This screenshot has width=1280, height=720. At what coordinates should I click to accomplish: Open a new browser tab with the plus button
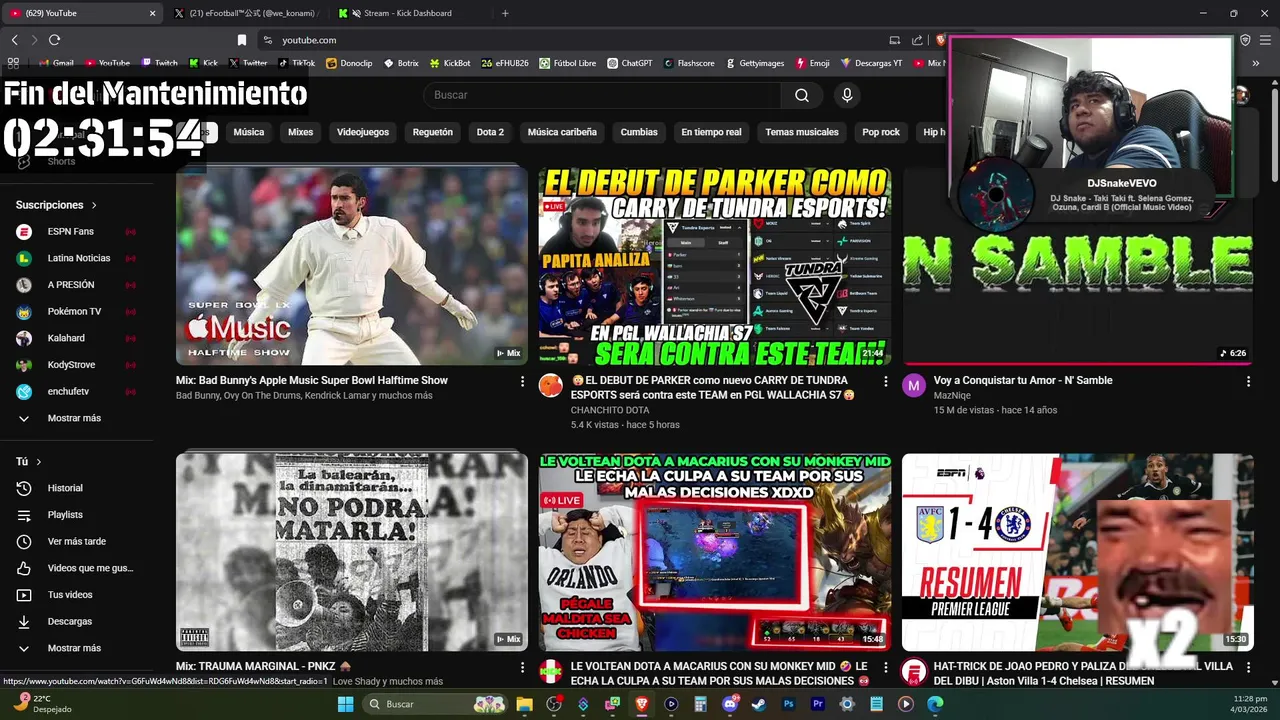tap(505, 13)
